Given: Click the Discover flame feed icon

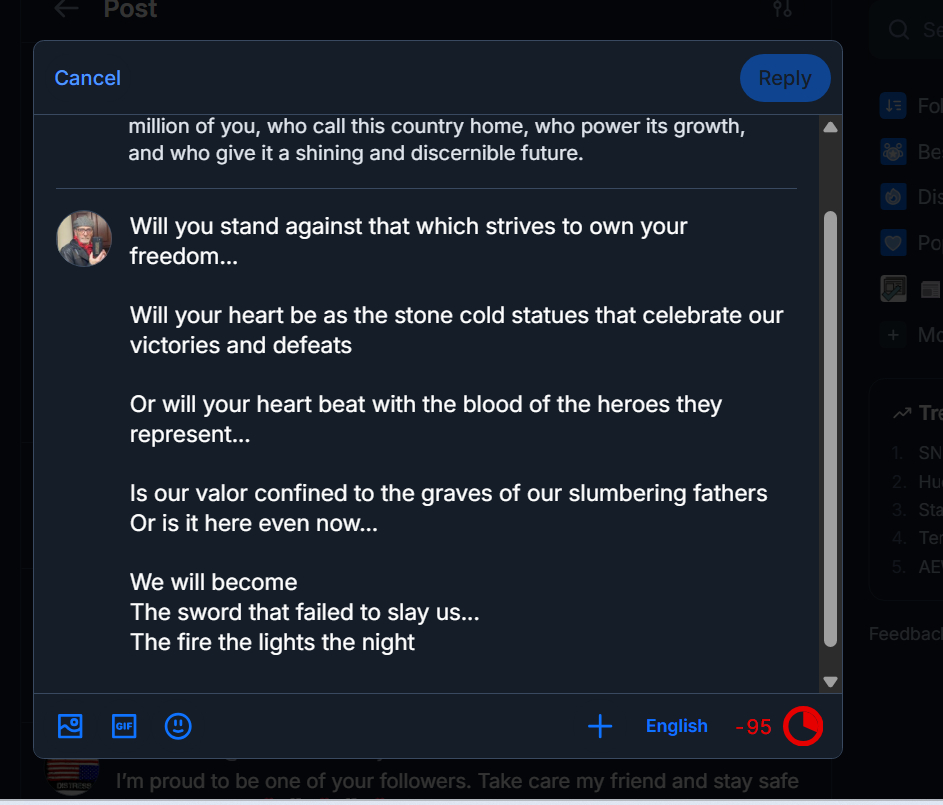Looking at the screenshot, I should point(893,197).
